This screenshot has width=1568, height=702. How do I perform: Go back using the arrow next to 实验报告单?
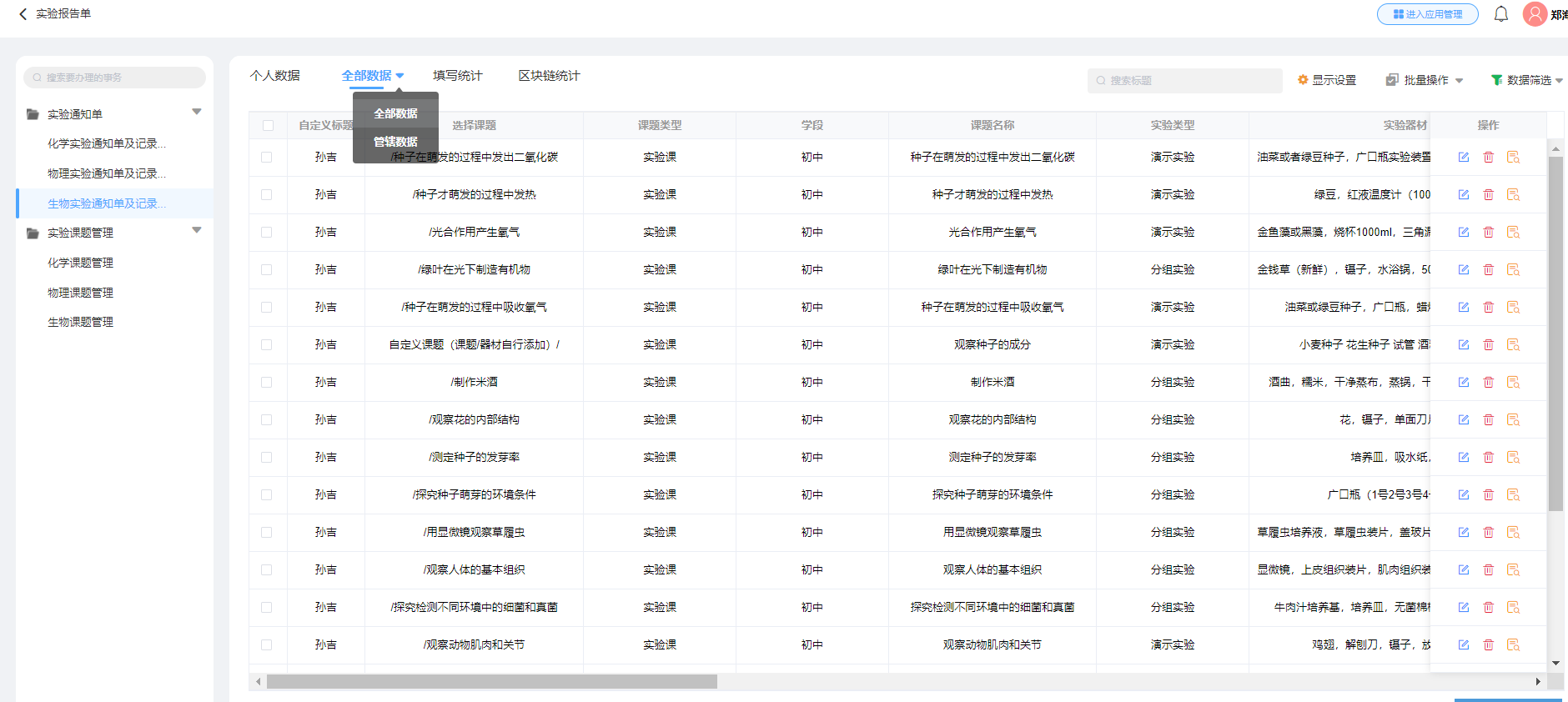[x=23, y=14]
